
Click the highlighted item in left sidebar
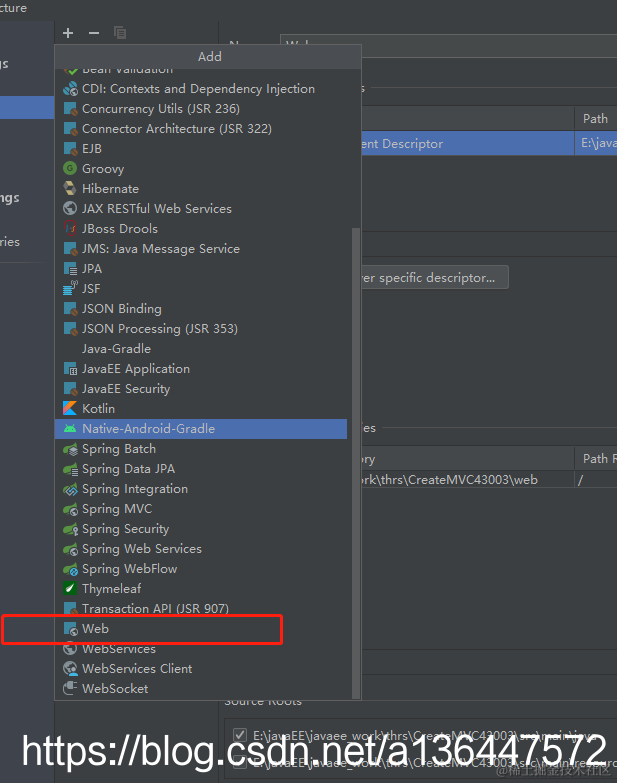click(x=27, y=108)
